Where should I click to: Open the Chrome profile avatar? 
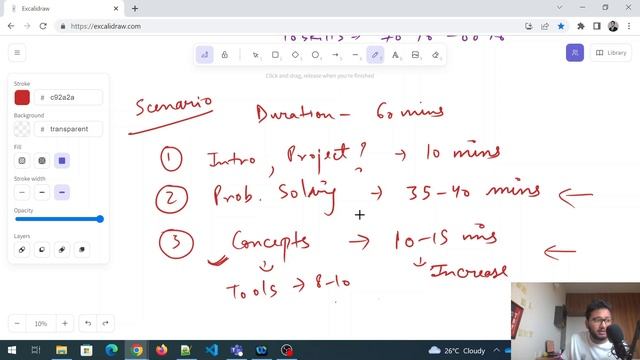pos(613,26)
